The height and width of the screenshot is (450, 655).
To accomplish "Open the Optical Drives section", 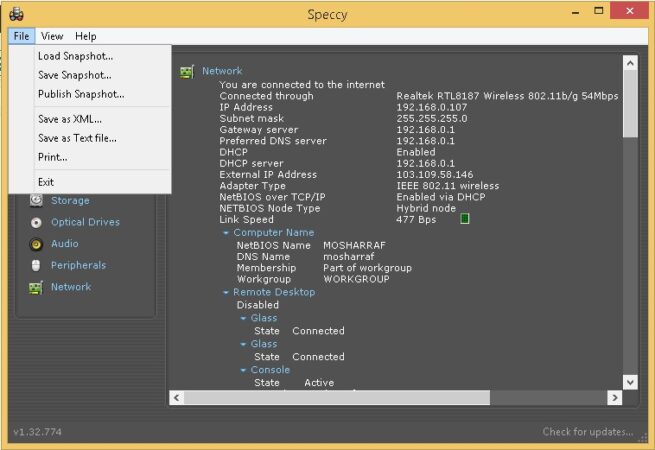I will click(85, 222).
